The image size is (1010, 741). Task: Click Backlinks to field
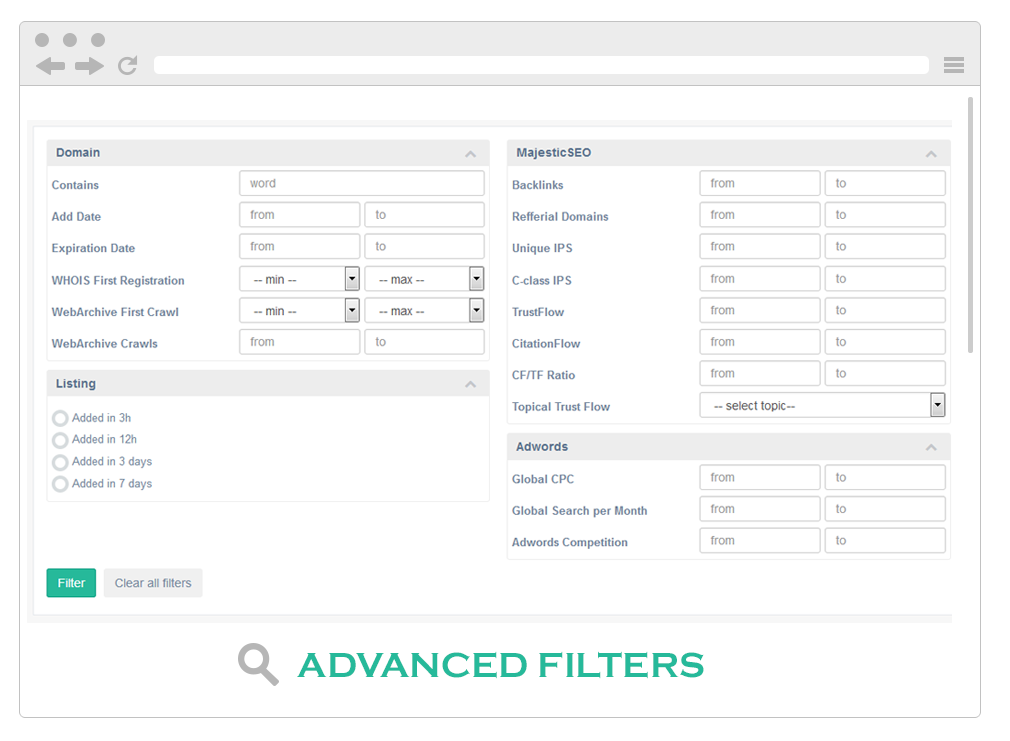click(885, 183)
